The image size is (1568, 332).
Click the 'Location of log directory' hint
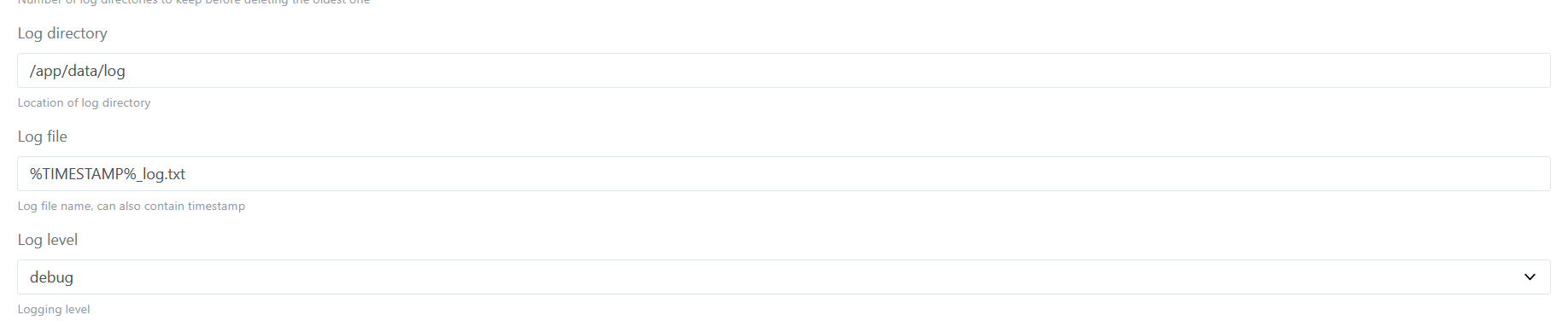84,102
